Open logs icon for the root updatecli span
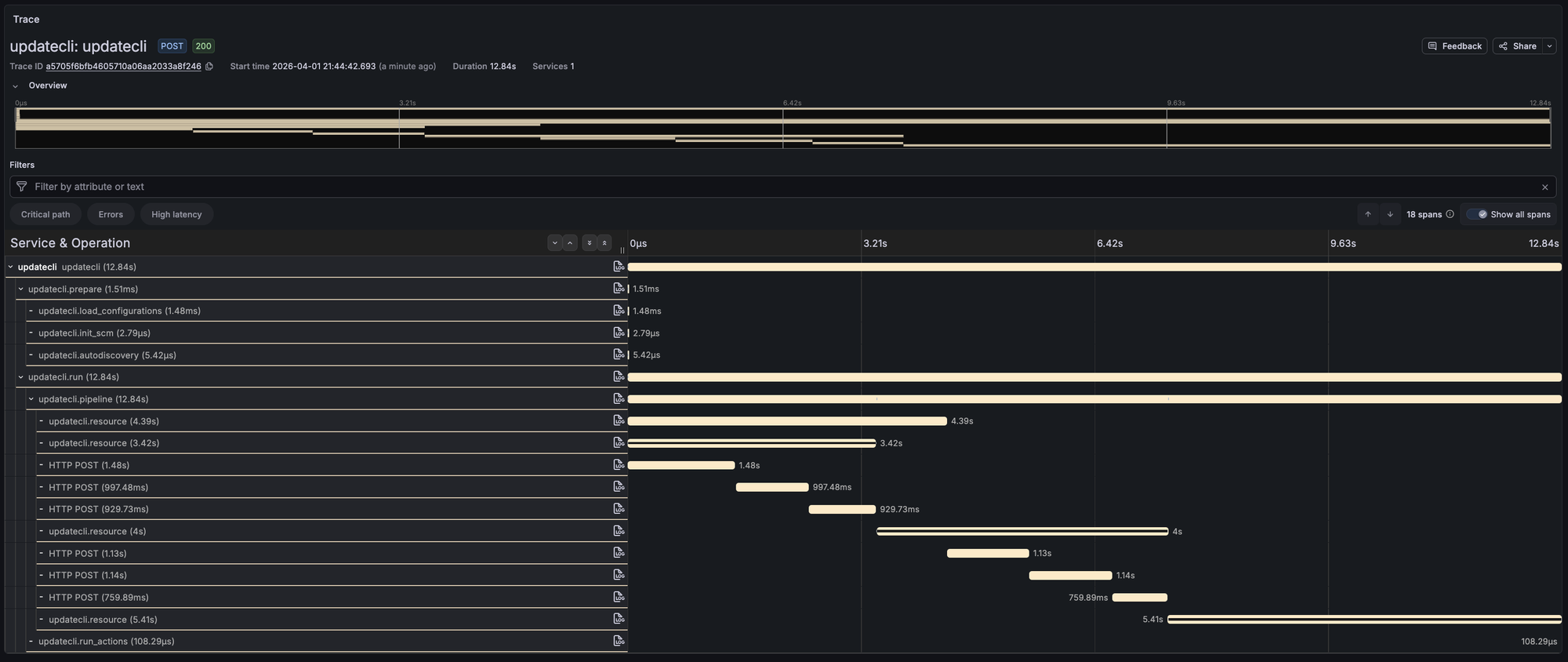1568x662 pixels. (619, 267)
